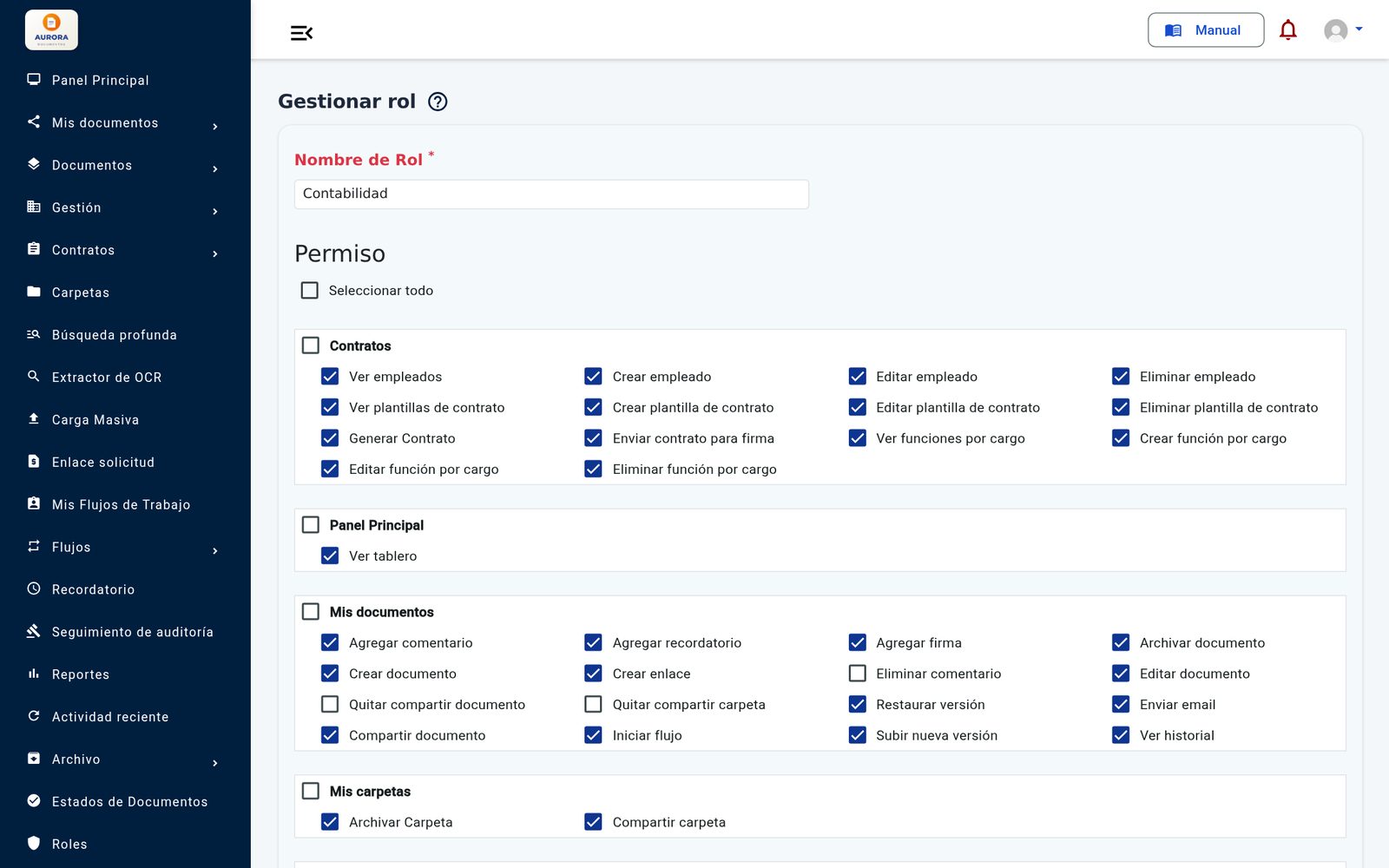1389x868 pixels.
Task: Click the Panel Principal monitor icon
Action: [34, 79]
